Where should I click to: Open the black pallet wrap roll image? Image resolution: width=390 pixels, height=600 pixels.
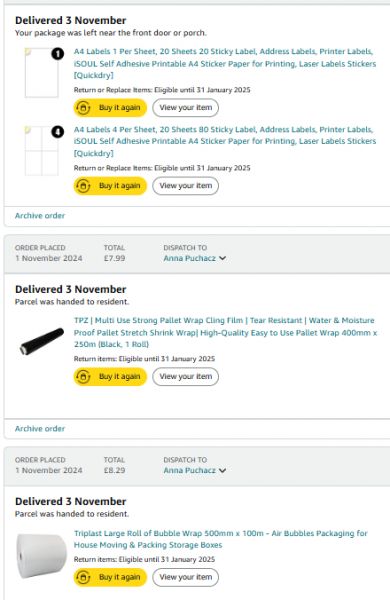pos(42,341)
